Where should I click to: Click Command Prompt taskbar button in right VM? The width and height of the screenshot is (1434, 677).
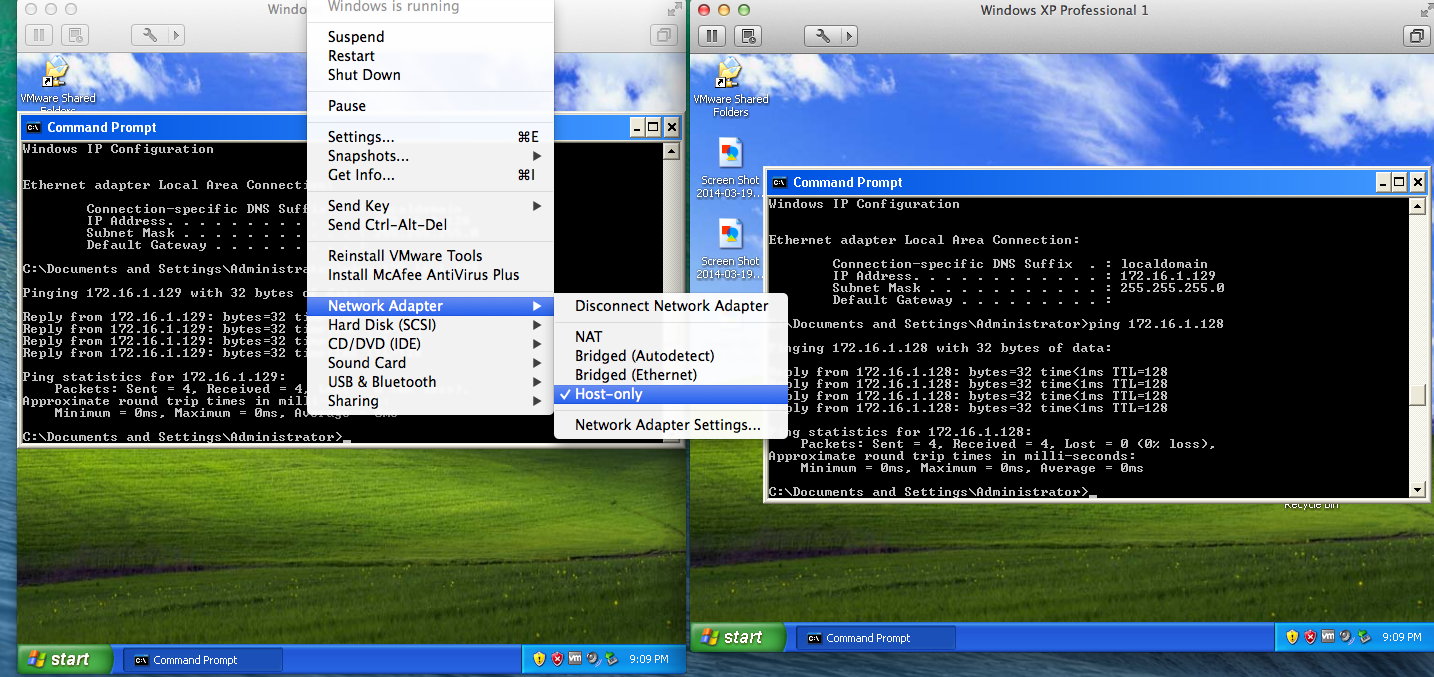click(876, 638)
